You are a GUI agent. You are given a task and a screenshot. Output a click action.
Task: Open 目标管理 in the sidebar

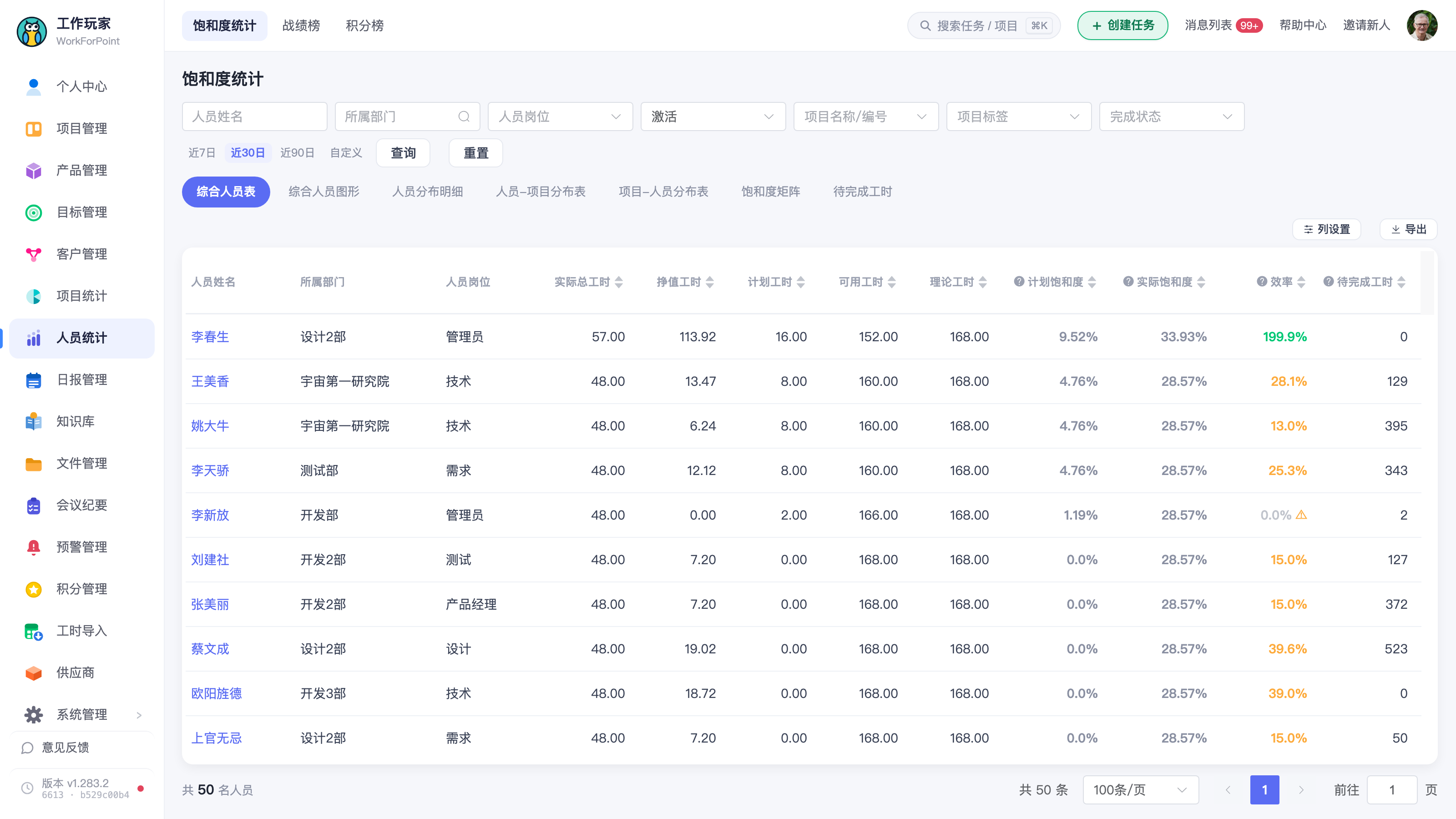[81, 212]
